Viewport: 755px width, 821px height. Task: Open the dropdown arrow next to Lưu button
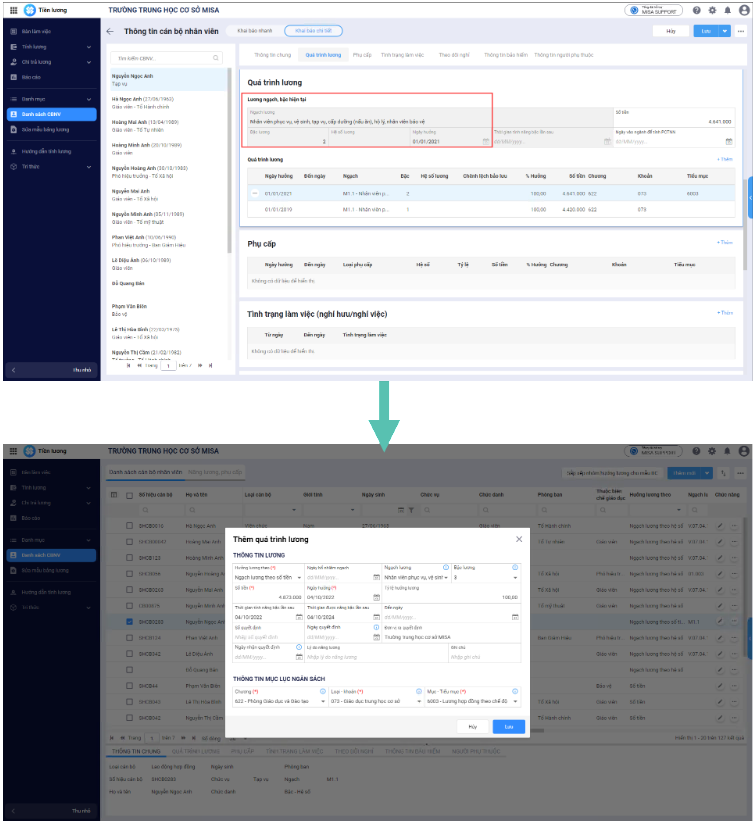tap(724, 31)
